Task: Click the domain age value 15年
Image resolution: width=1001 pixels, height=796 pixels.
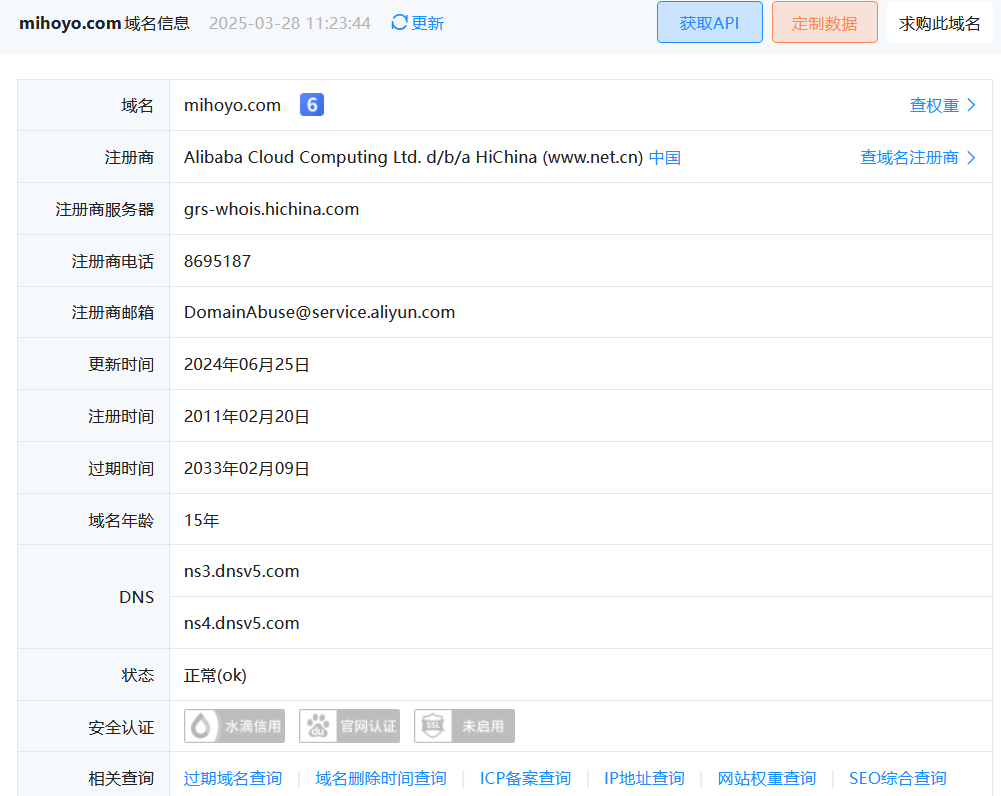Action: [202, 520]
